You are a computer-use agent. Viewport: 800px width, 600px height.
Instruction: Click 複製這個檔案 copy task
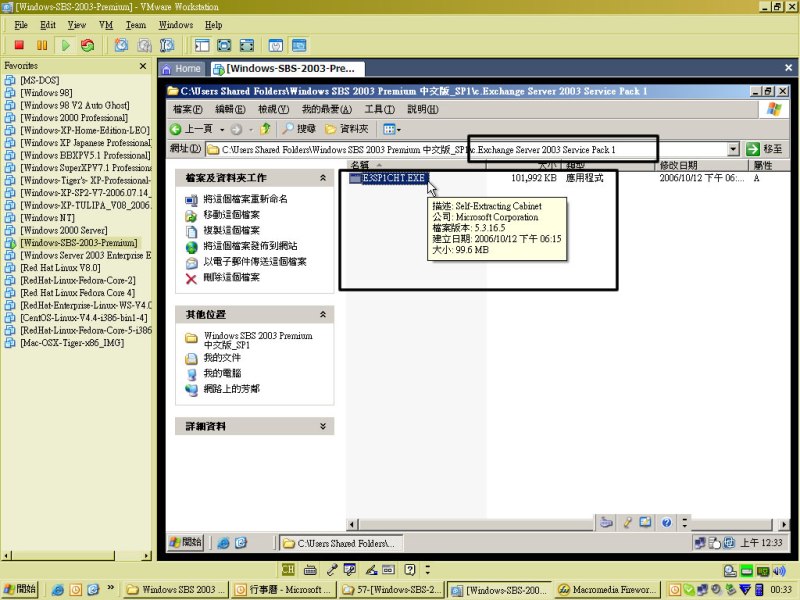[231, 230]
